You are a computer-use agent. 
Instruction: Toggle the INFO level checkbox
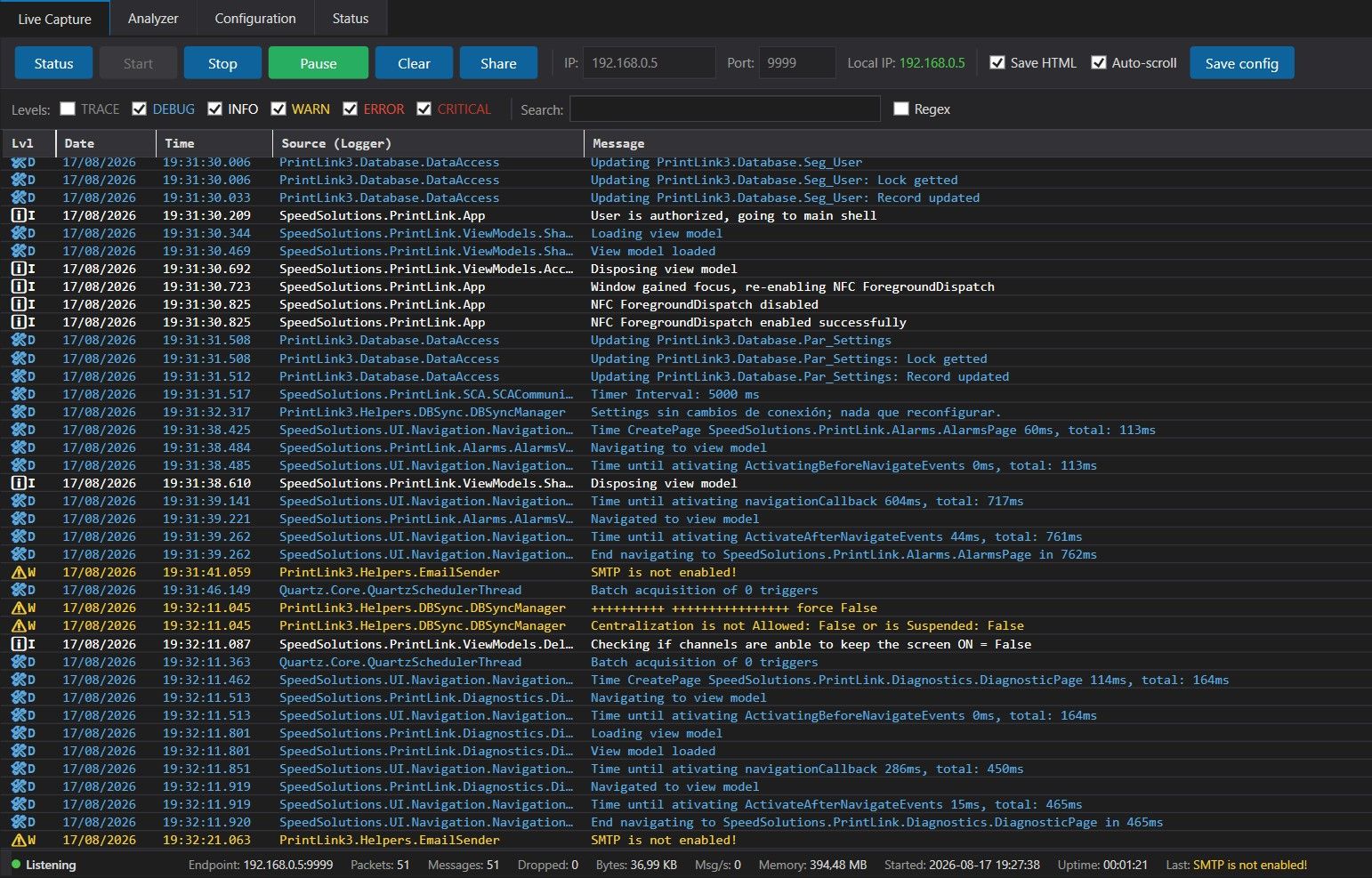(214, 109)
